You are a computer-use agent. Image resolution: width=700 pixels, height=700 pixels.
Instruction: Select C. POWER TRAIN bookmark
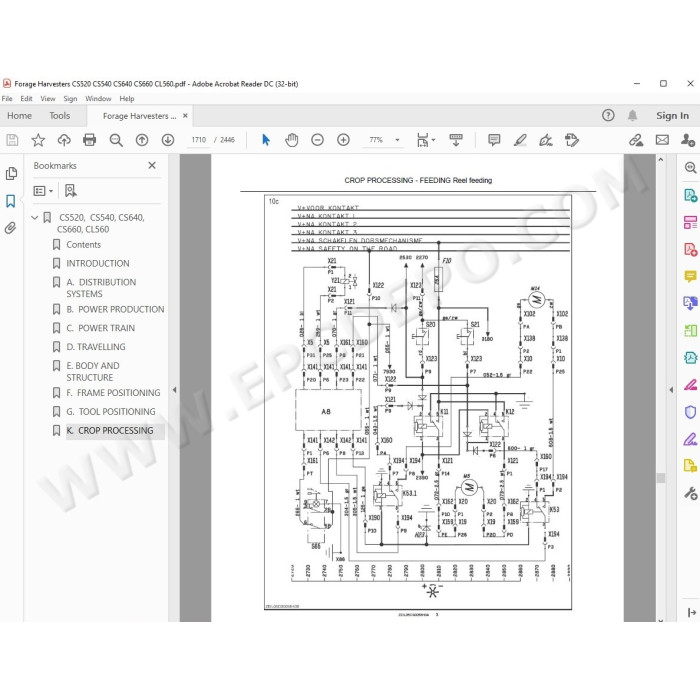coord(100,328)
